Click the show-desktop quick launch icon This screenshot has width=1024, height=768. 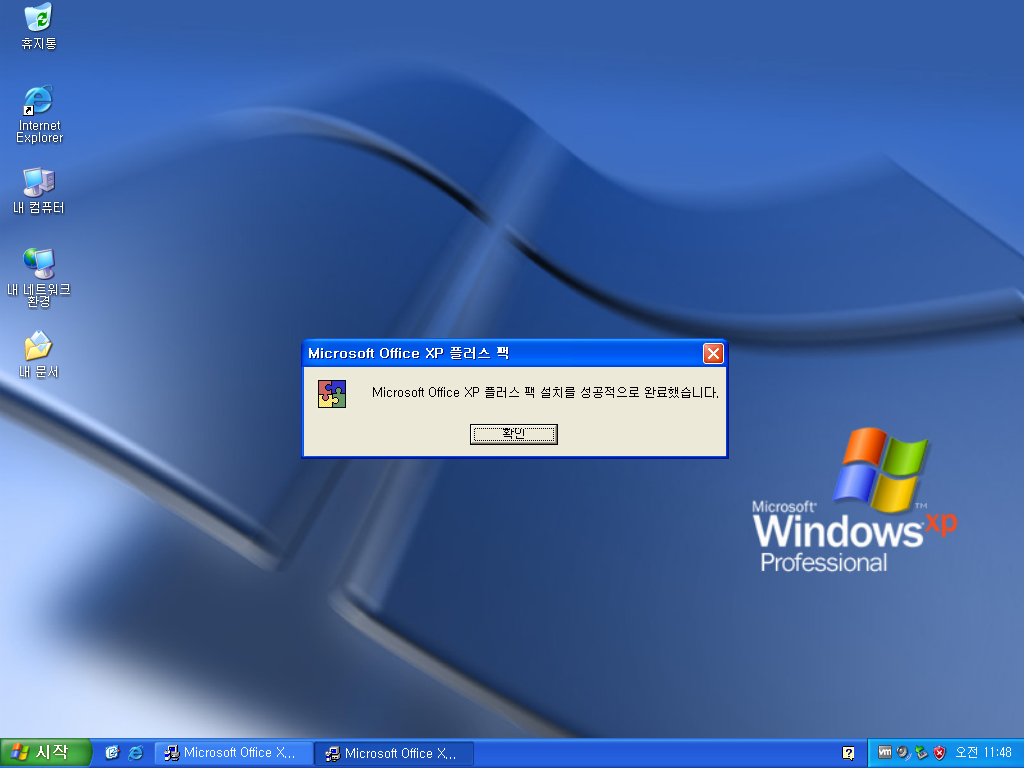pyautogui.click(x=112, y=752)
